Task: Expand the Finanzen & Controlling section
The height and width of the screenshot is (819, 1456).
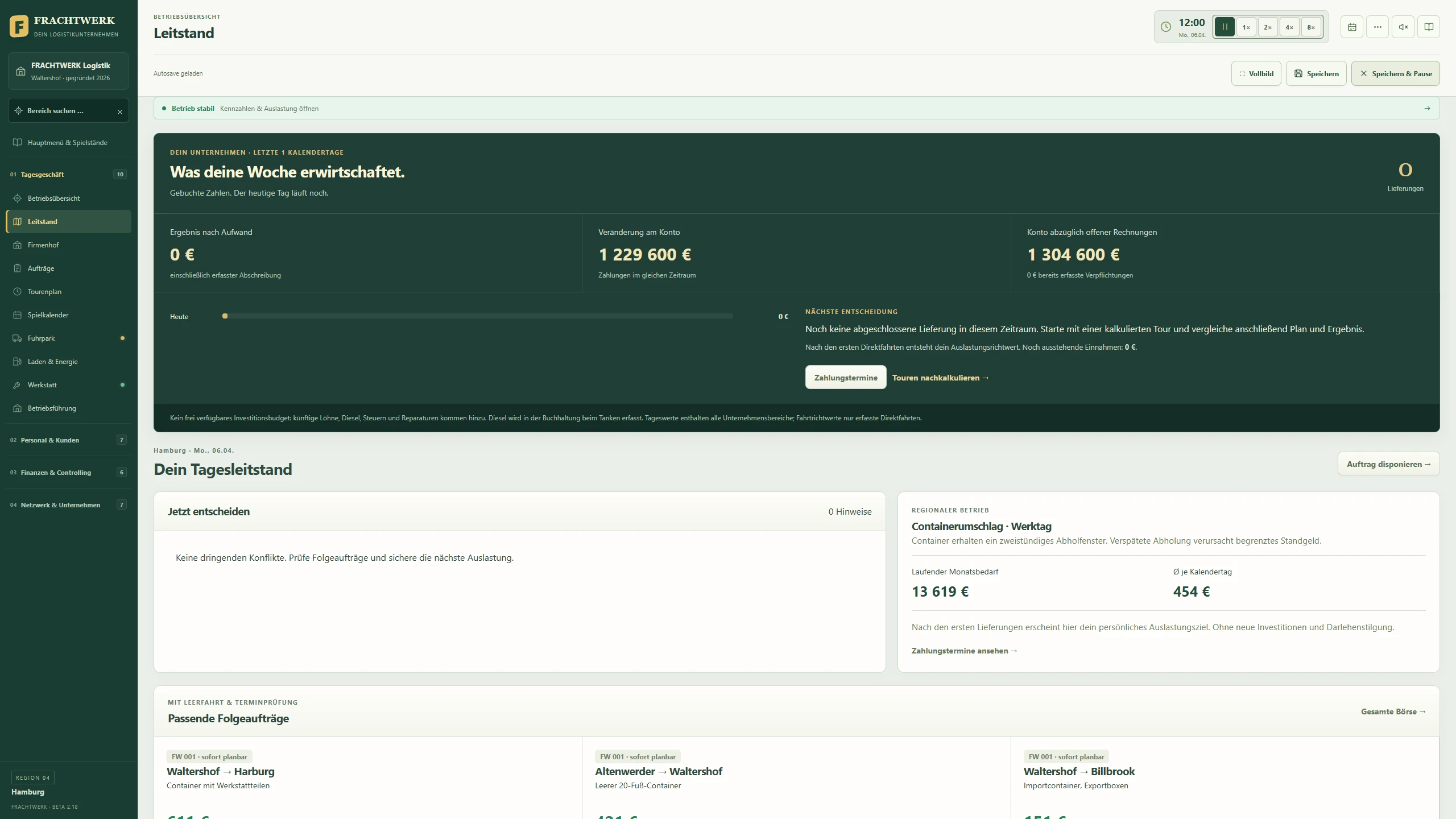Action: (68, 473)
